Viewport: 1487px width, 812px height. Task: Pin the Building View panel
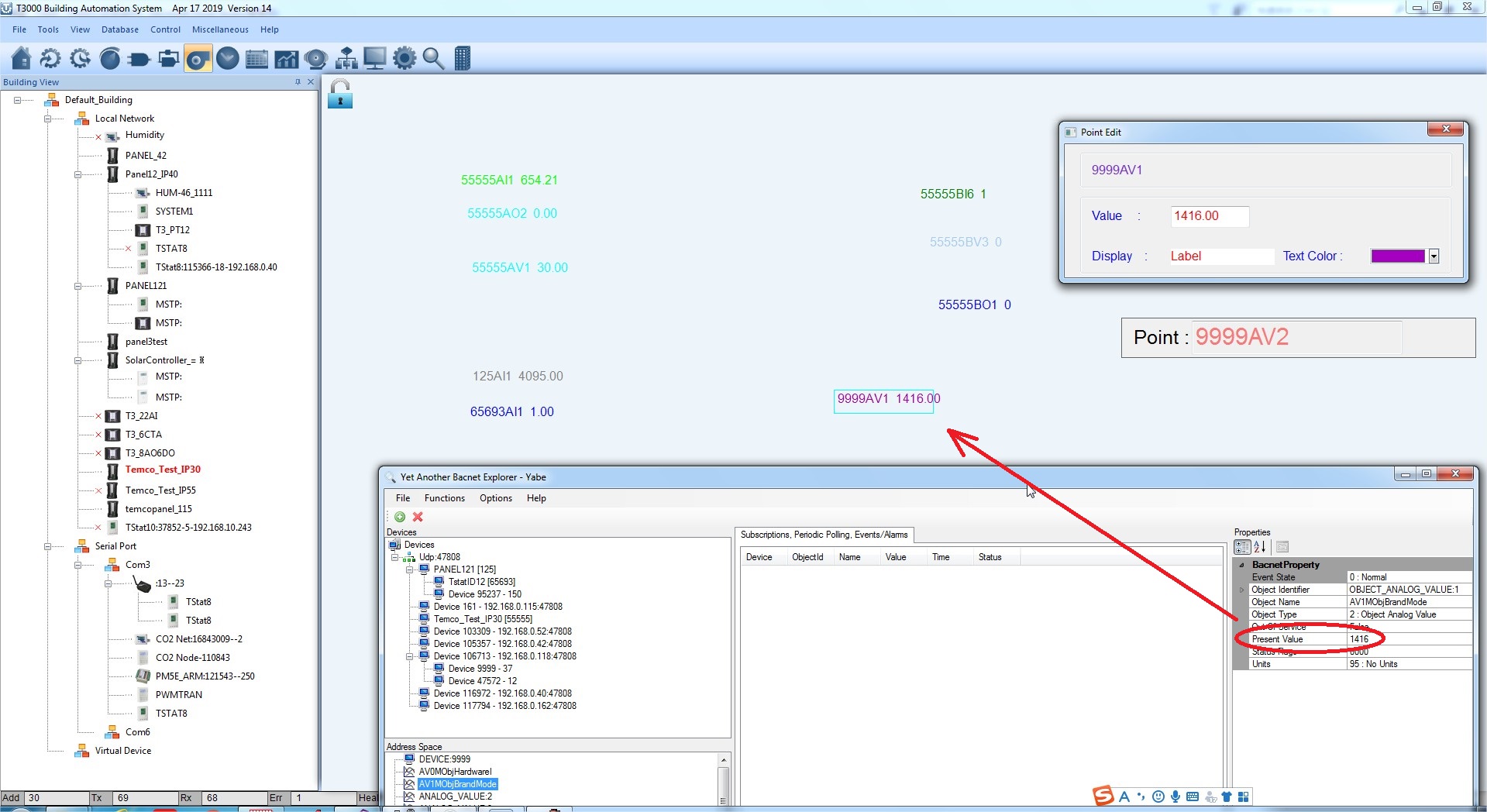tap(298, 82)
